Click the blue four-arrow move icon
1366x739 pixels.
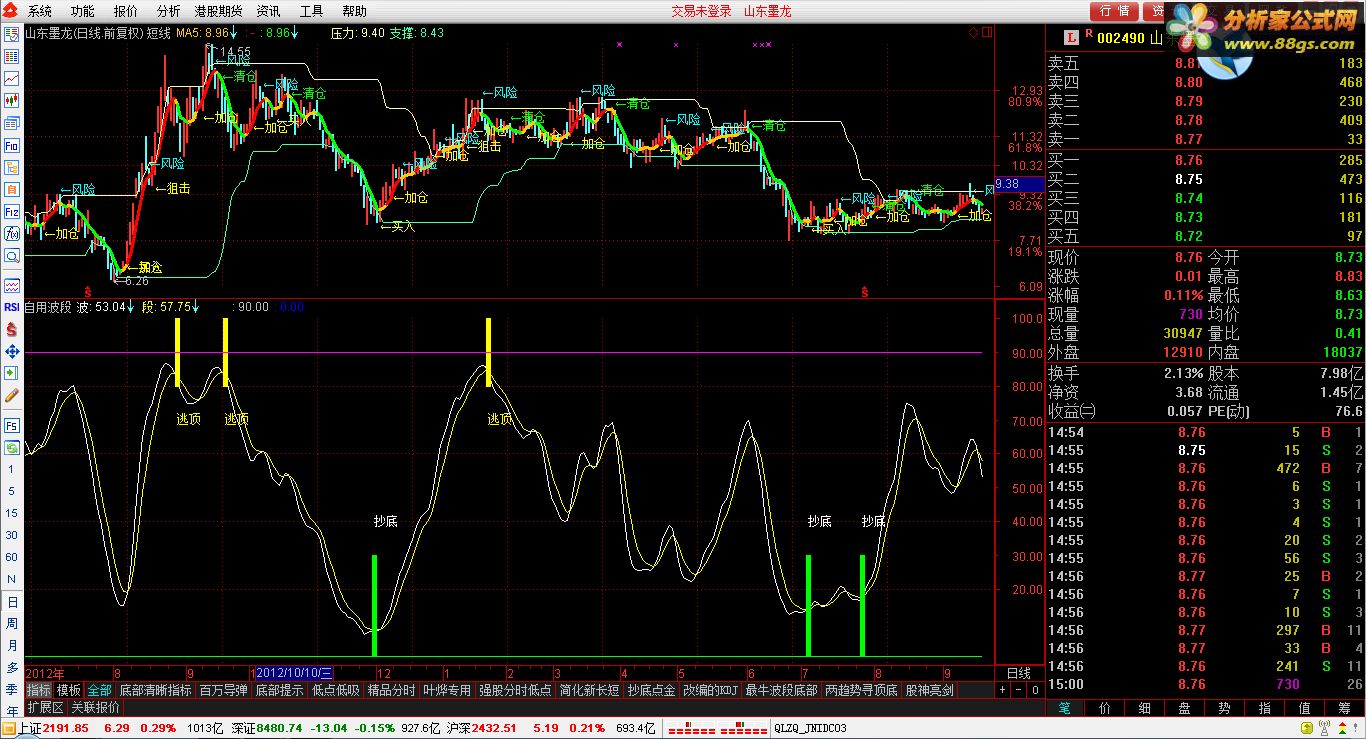pos(12,351)
